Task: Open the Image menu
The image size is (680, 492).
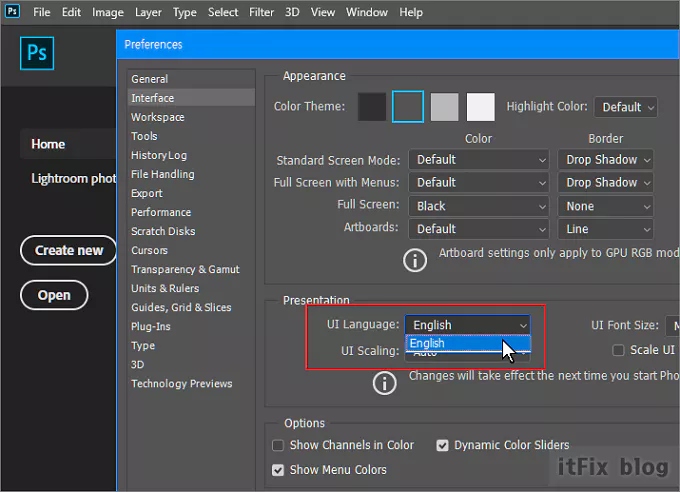Action: pos(108,12)
